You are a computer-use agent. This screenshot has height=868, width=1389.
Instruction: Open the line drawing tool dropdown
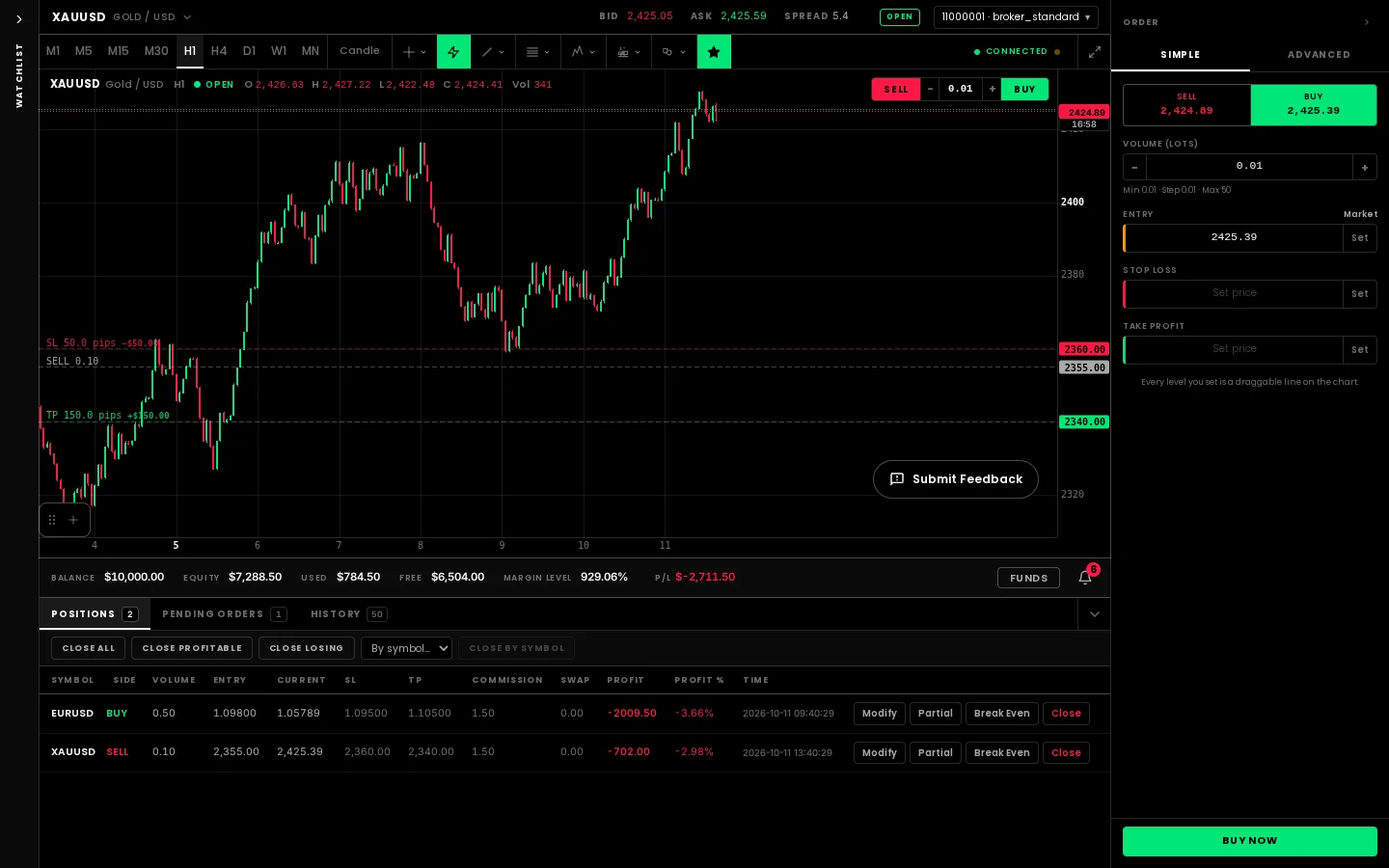tap(493, 52)
